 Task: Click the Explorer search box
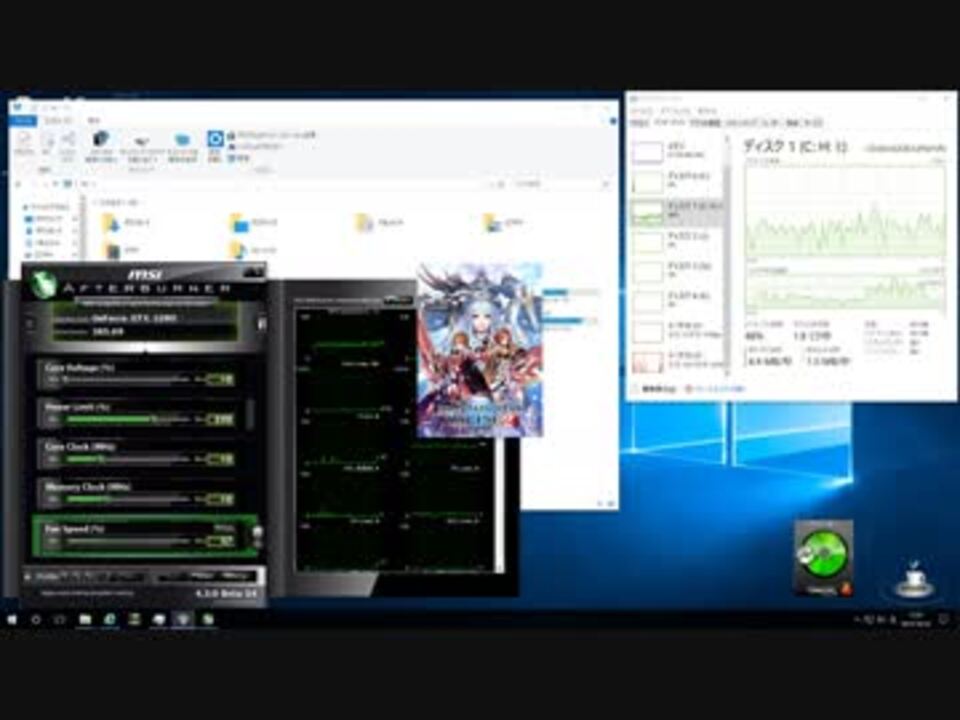point(560,184)
